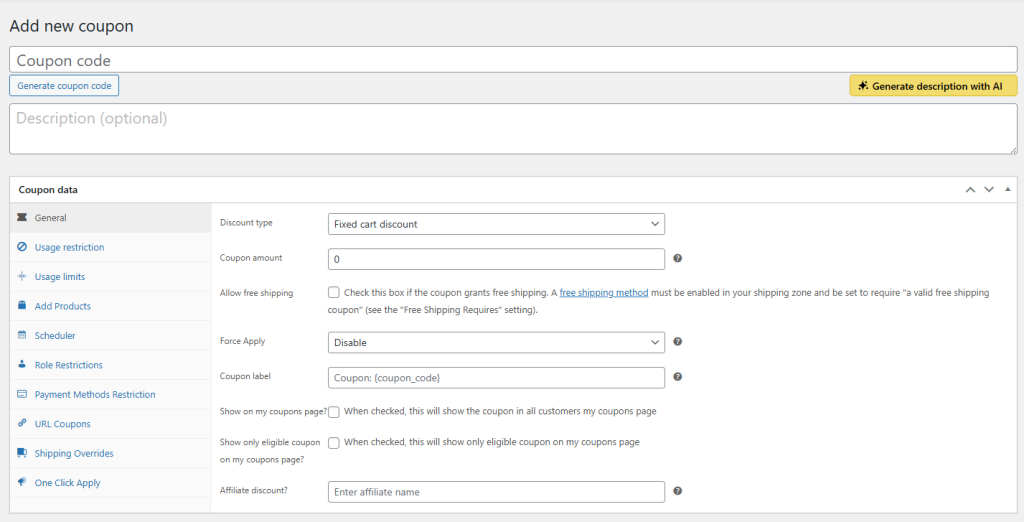This screenshot has height=522, width=1024.
Task: Click the One Click Apply megaphone icon
Action: pyautogui.click(x=22, y=482)
